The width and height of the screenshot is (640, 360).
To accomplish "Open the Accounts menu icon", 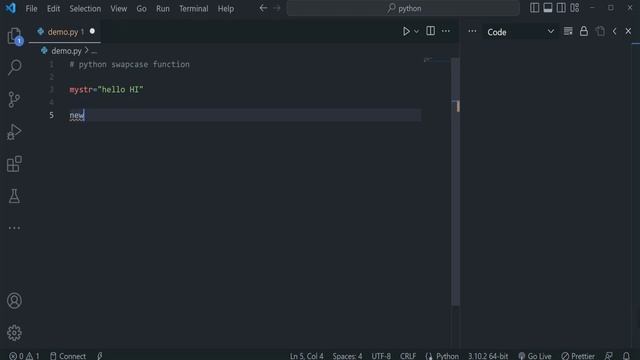I will pos(14,301).
